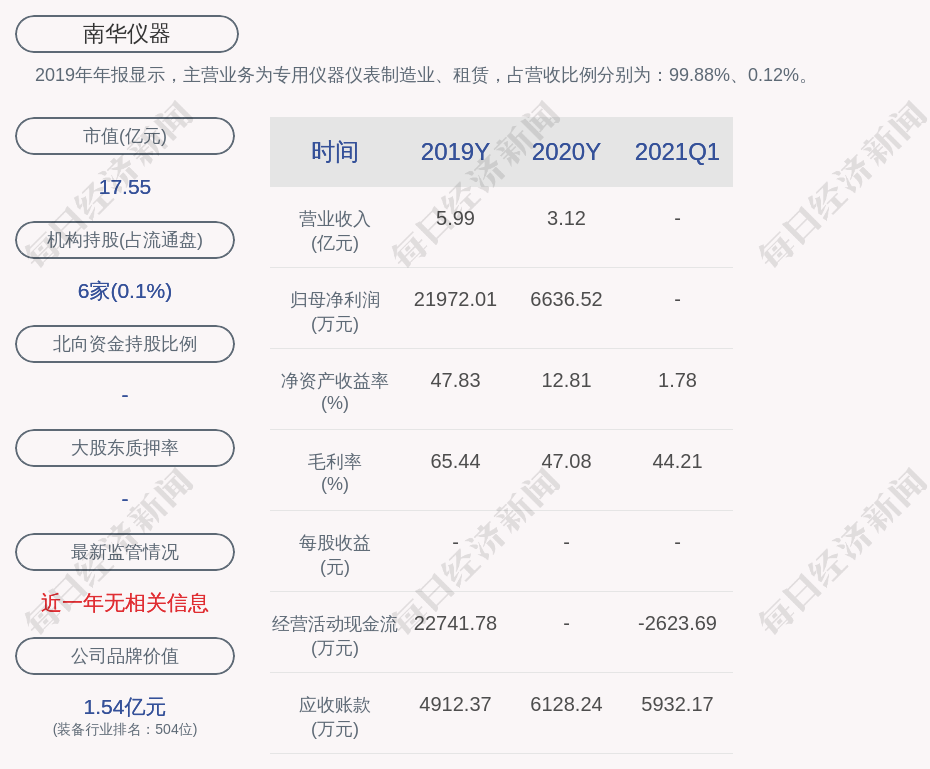Image resolution: width=930 pixels, height=769 pixels.
Task: Click the 6家(0.1%) holdings value
Action: [x=125, y=291]
